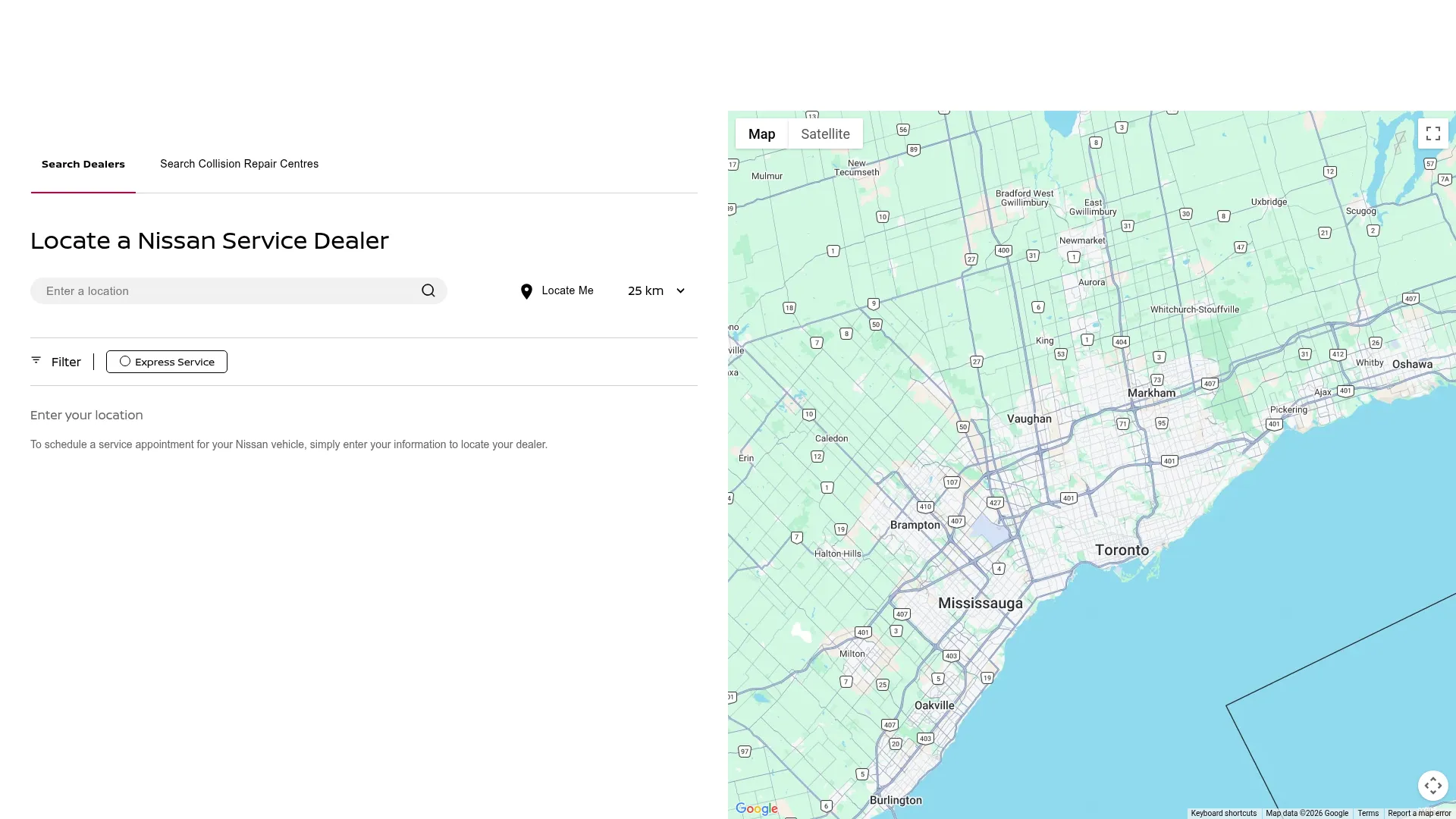Click the Toronto label on map
This screenshot has width=1456, height=819.
(1122, 550)
